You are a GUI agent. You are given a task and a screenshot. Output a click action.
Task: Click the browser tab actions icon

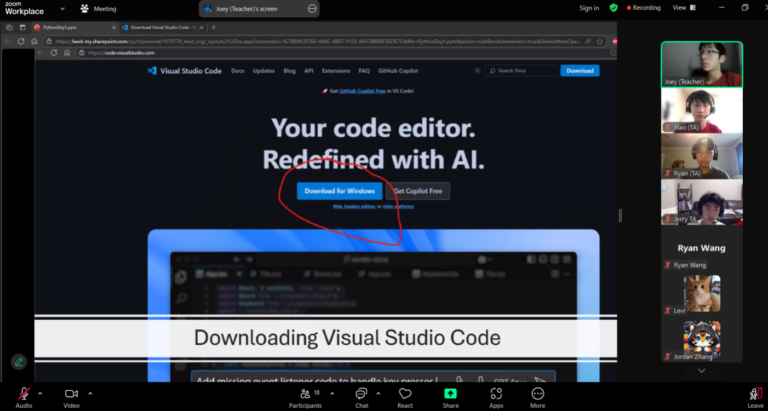[23, 27]
